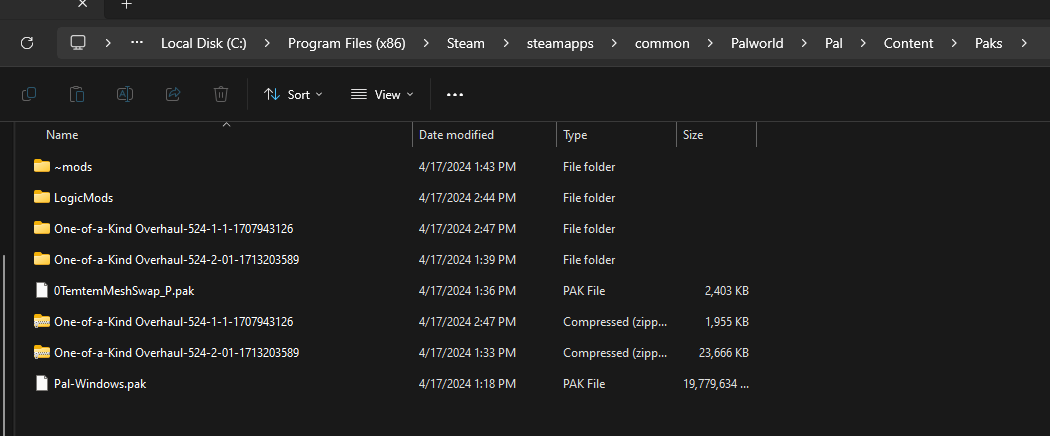Select 0TemtemMeshSwap_P.pak file icon

click(42, 291)
